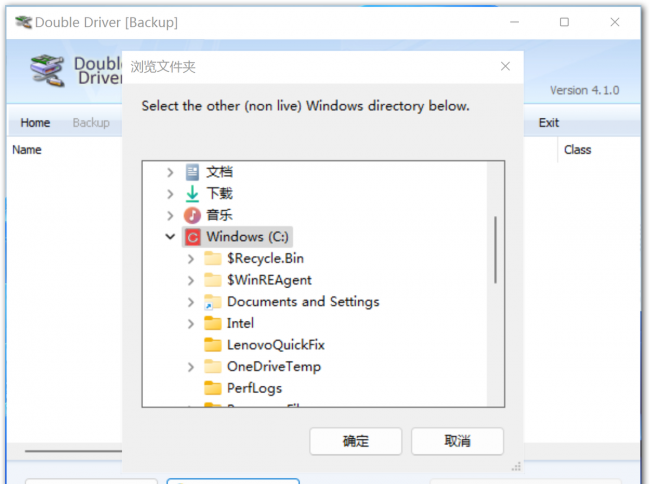The width and height of the screenshot is (650, 484).
Task: Expand the Documents and Settings node
Action: pos(191,302)
